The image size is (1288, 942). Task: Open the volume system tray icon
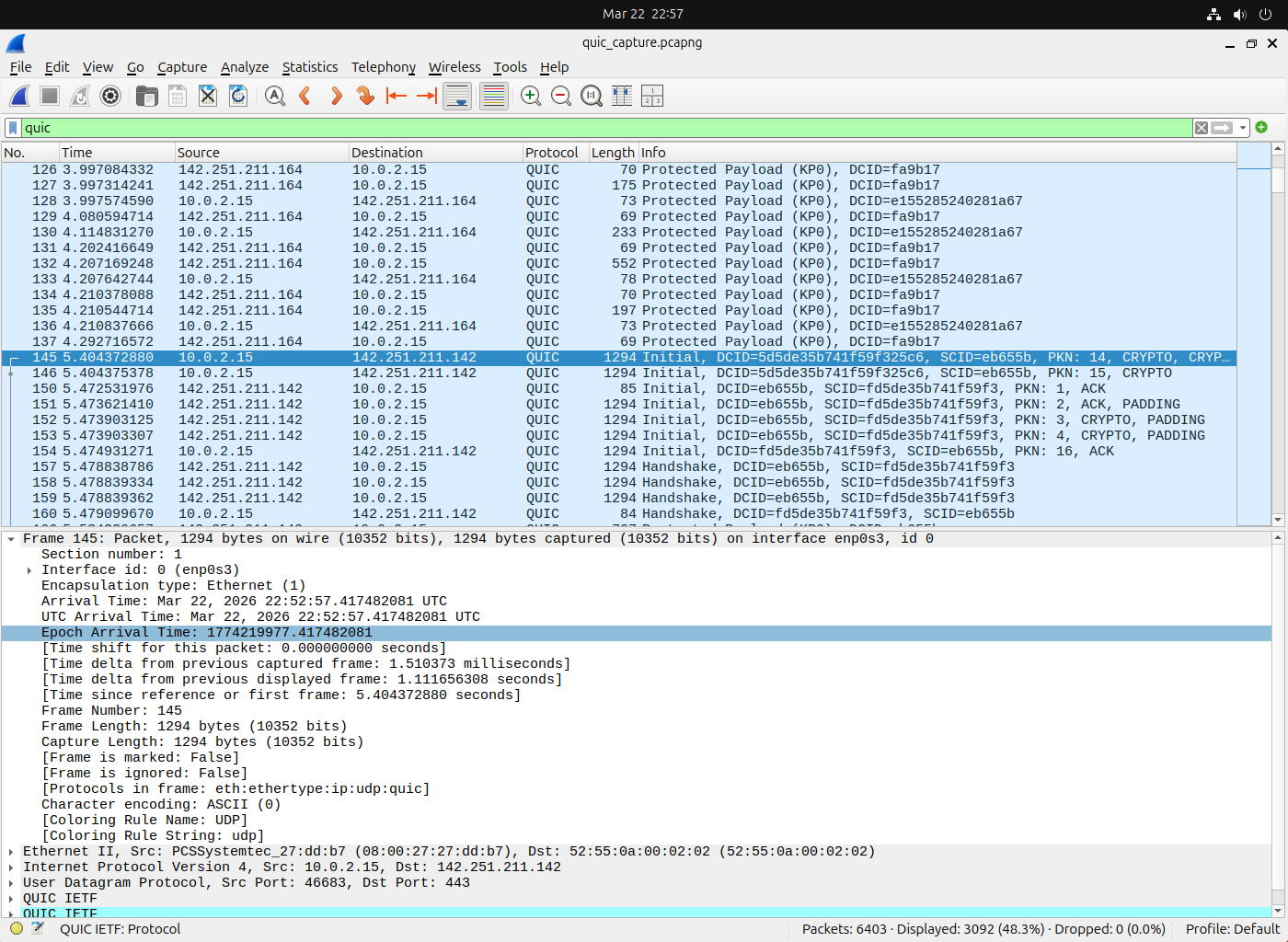tap(1239, 14)
